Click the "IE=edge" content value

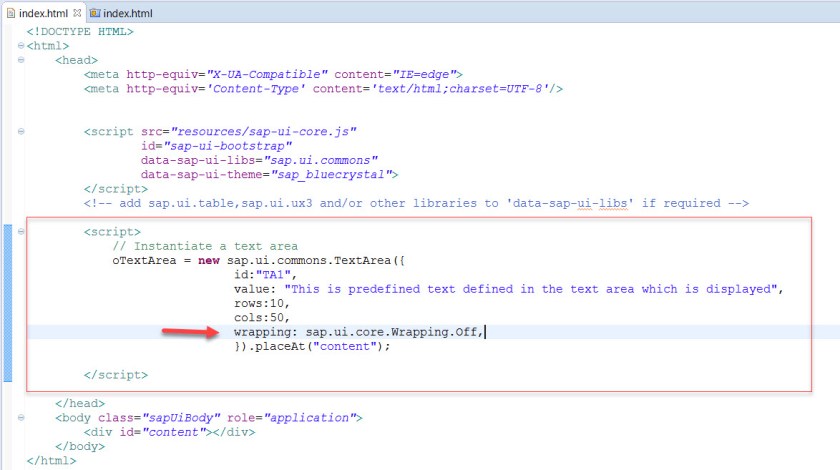[x=424, y=74]
